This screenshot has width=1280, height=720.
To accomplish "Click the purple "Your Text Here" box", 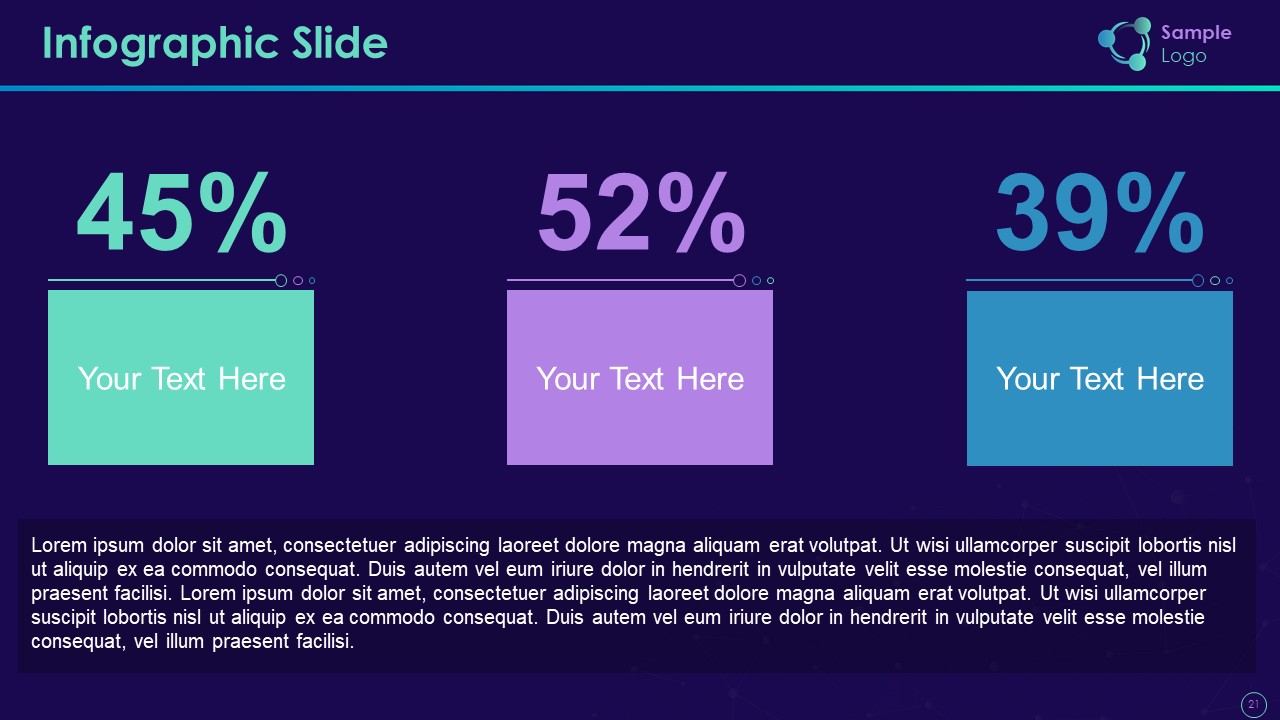I will pos(640,378).
